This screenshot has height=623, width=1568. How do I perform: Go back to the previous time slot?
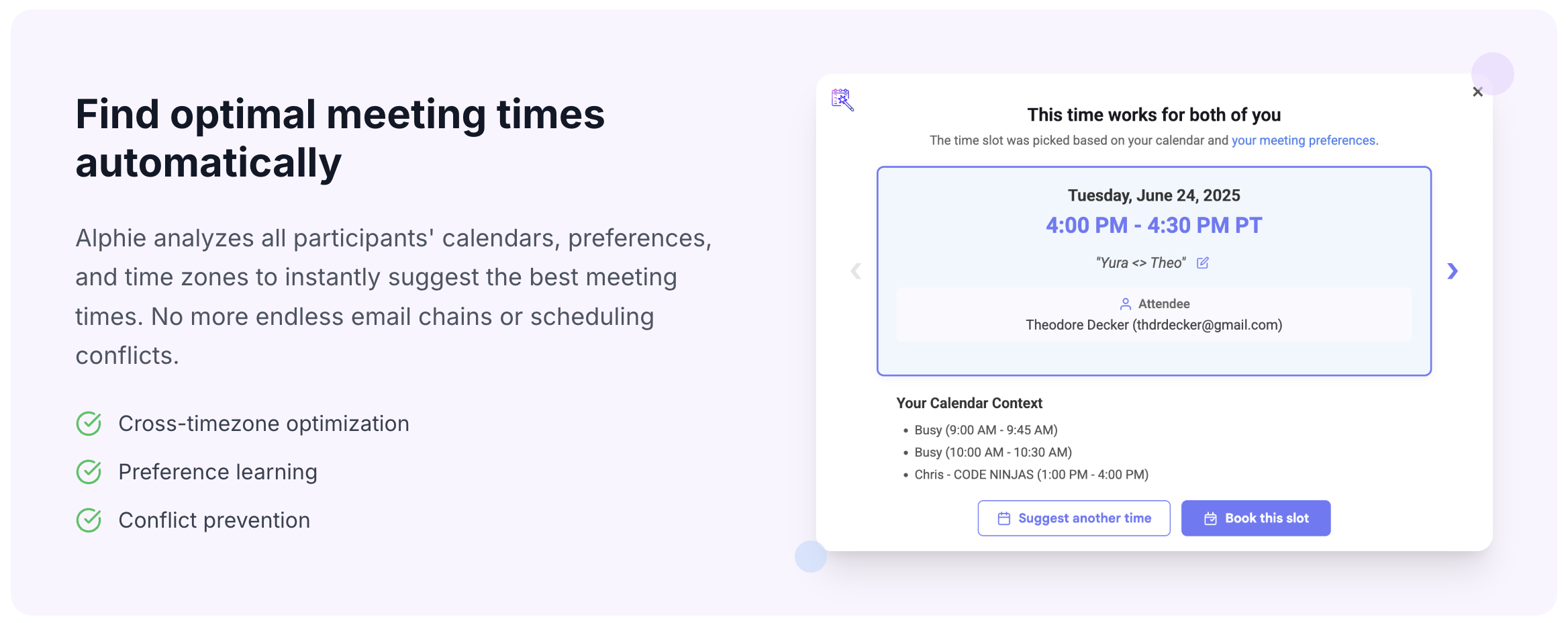[856, 271]
